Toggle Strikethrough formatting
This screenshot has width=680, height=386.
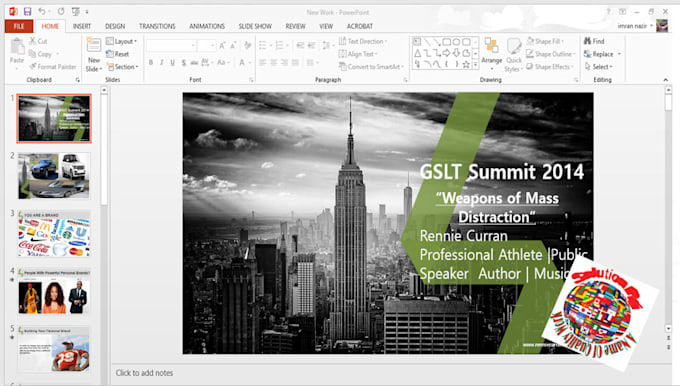pos(194,63)
